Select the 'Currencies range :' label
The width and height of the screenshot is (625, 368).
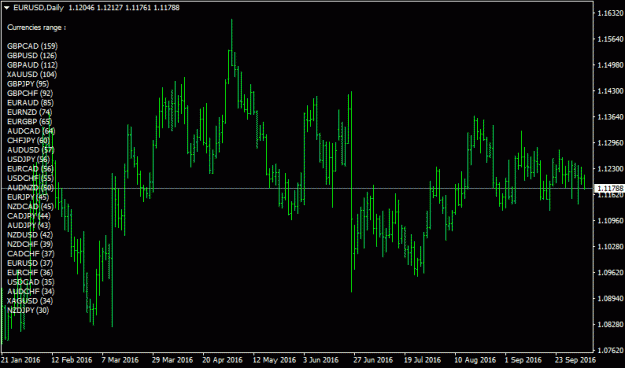point(37,28)
